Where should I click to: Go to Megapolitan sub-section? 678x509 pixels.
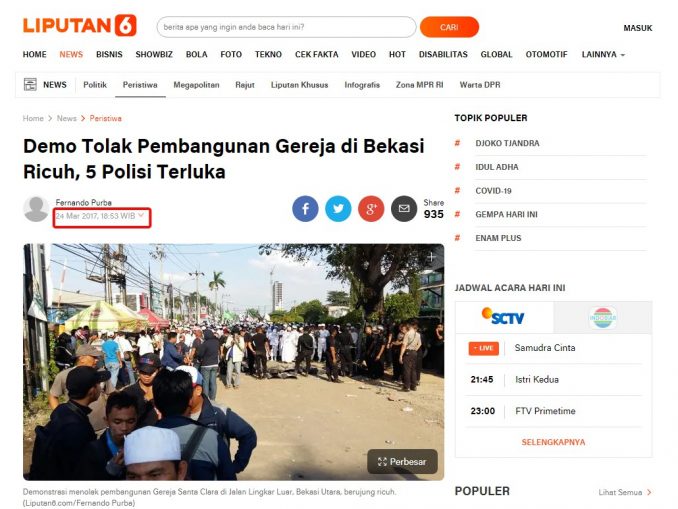pos(196,85)
